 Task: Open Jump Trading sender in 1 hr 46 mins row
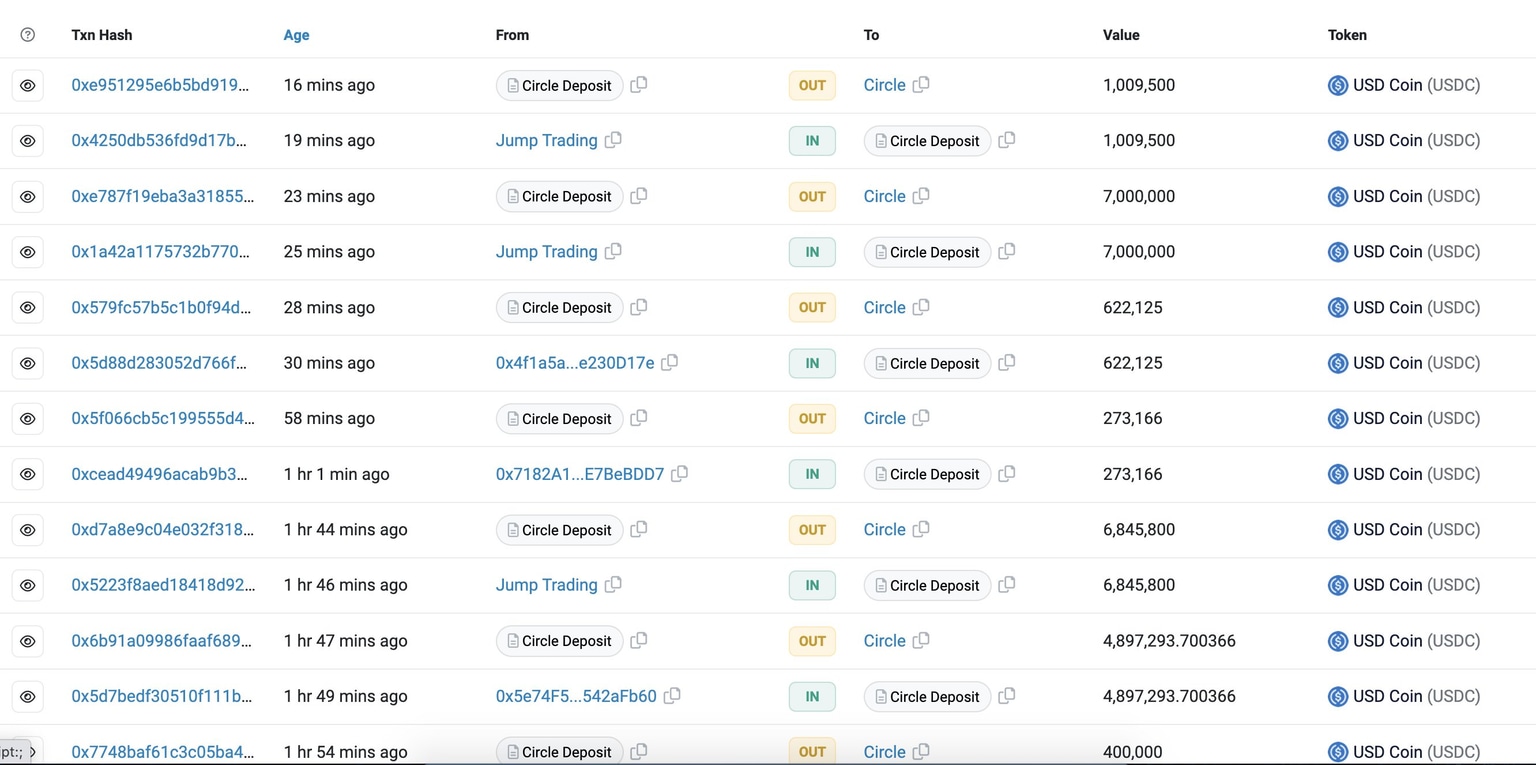pos(547,585)
